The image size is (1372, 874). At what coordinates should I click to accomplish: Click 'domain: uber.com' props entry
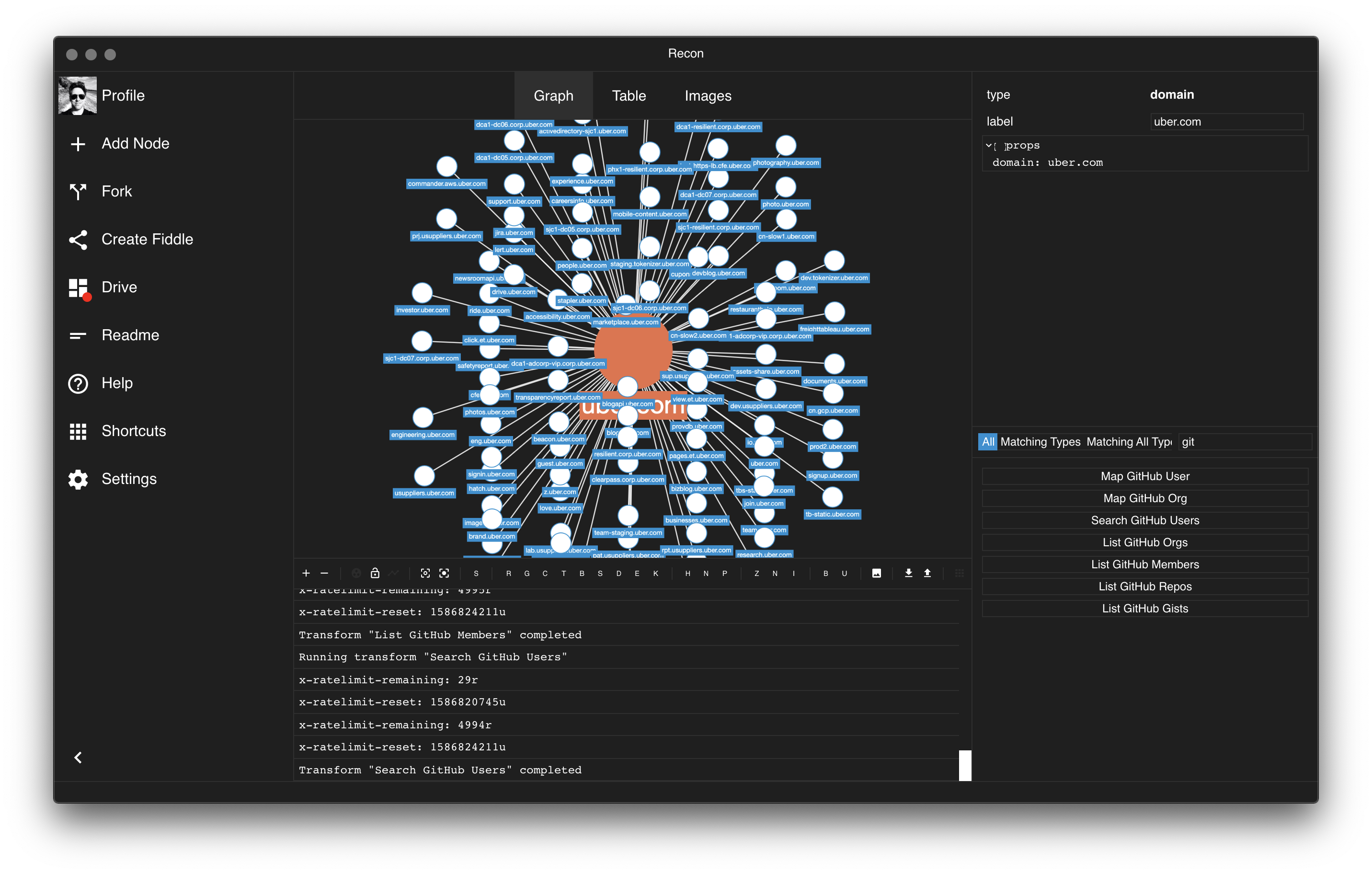pyautogui.click(x=1047, y=163)
